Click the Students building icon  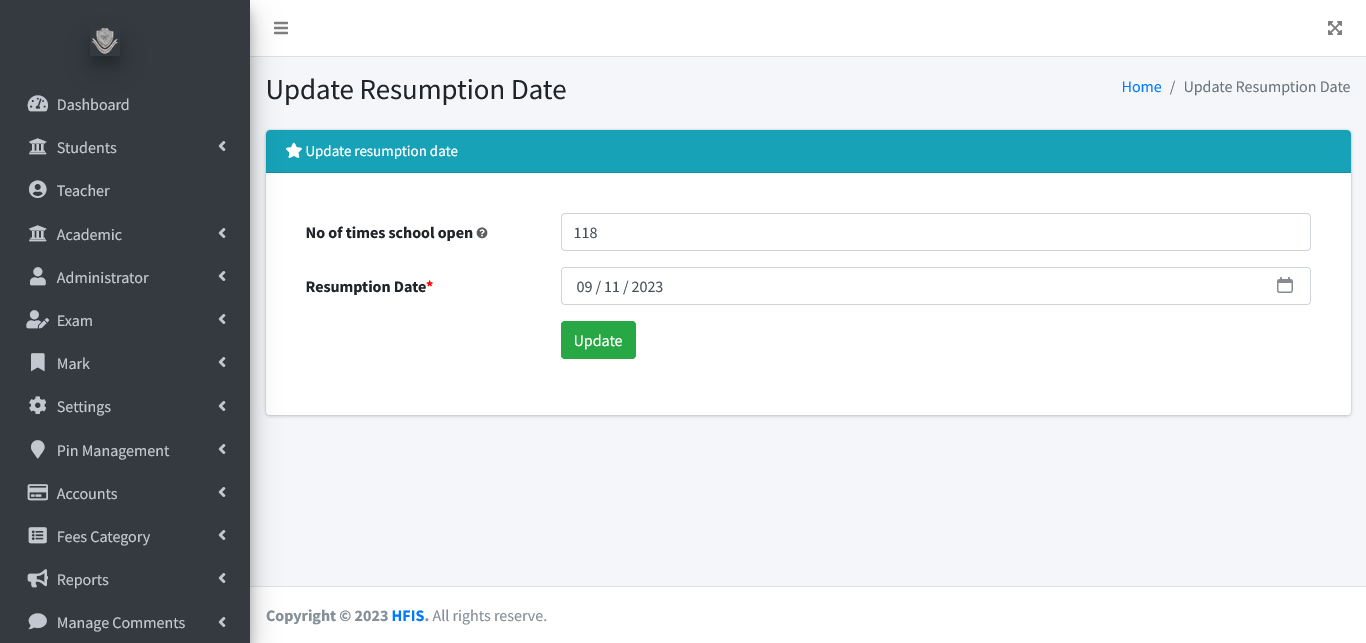(38, 147)
